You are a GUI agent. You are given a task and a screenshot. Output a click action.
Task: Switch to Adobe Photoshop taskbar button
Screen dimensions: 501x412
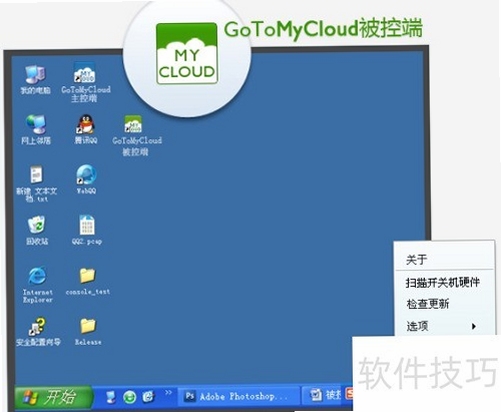239,397
